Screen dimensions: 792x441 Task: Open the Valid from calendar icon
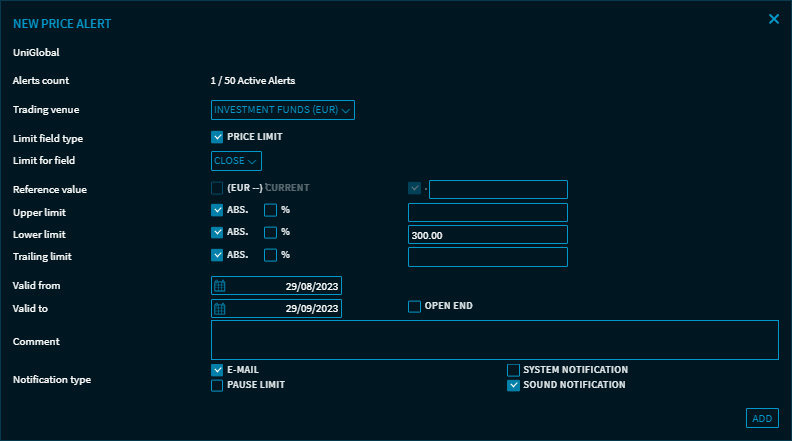[x=220, y=286]
